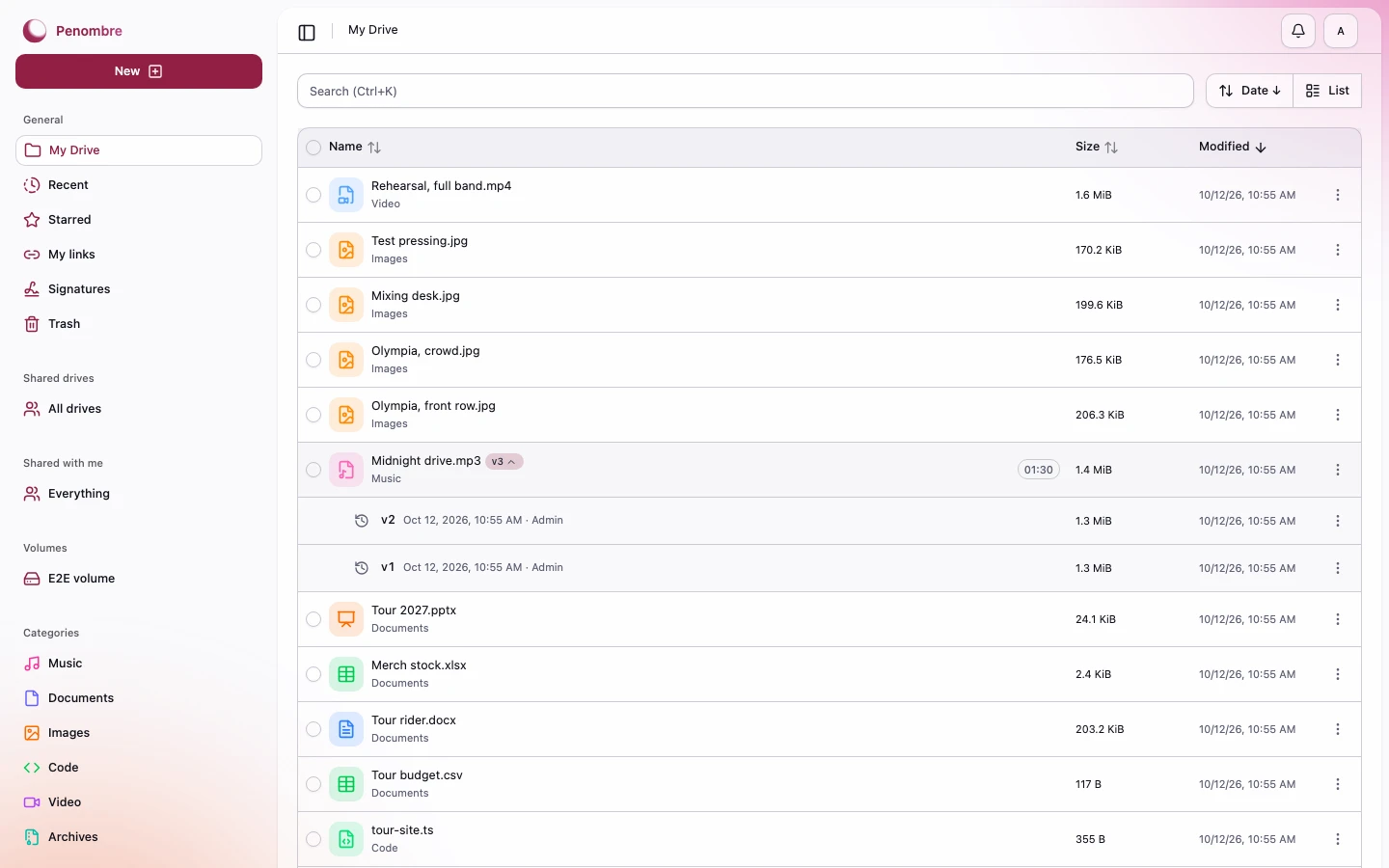Viewport: 1389px width, 868px height.
Task: Select the Rehearsal, full band.mp4 row checkbox
Action: click(313, 195)
